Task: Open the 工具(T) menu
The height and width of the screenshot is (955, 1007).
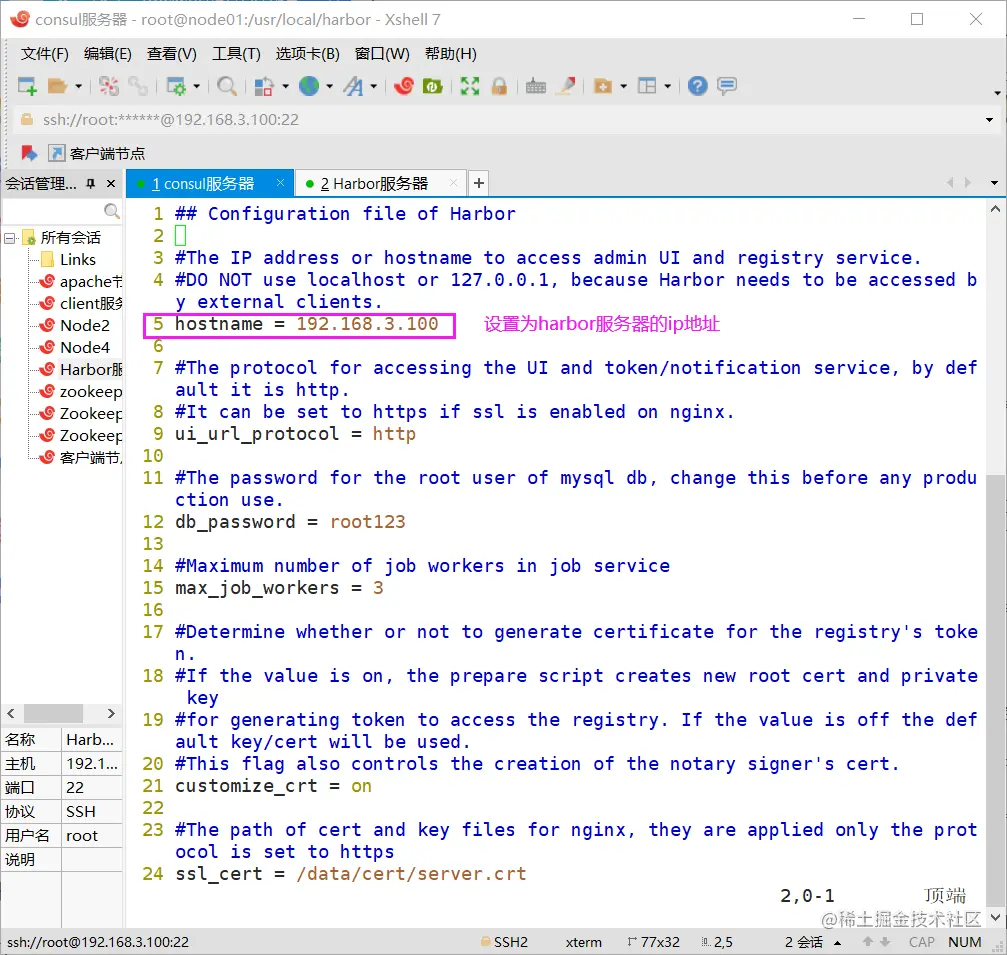Action: (x=236, y=54)
